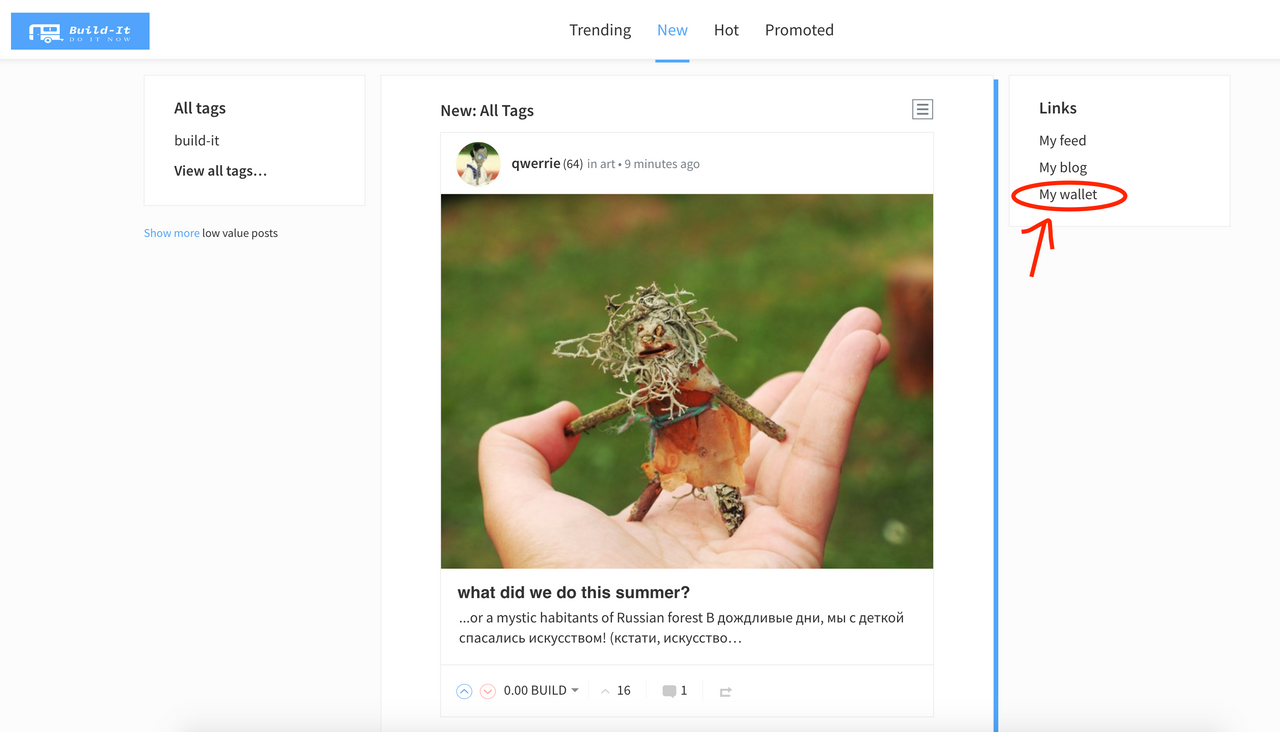Click the Build-It logo
Image resolution: width=1280 pixels, height=732 pixels.
(x=80, y=31)
